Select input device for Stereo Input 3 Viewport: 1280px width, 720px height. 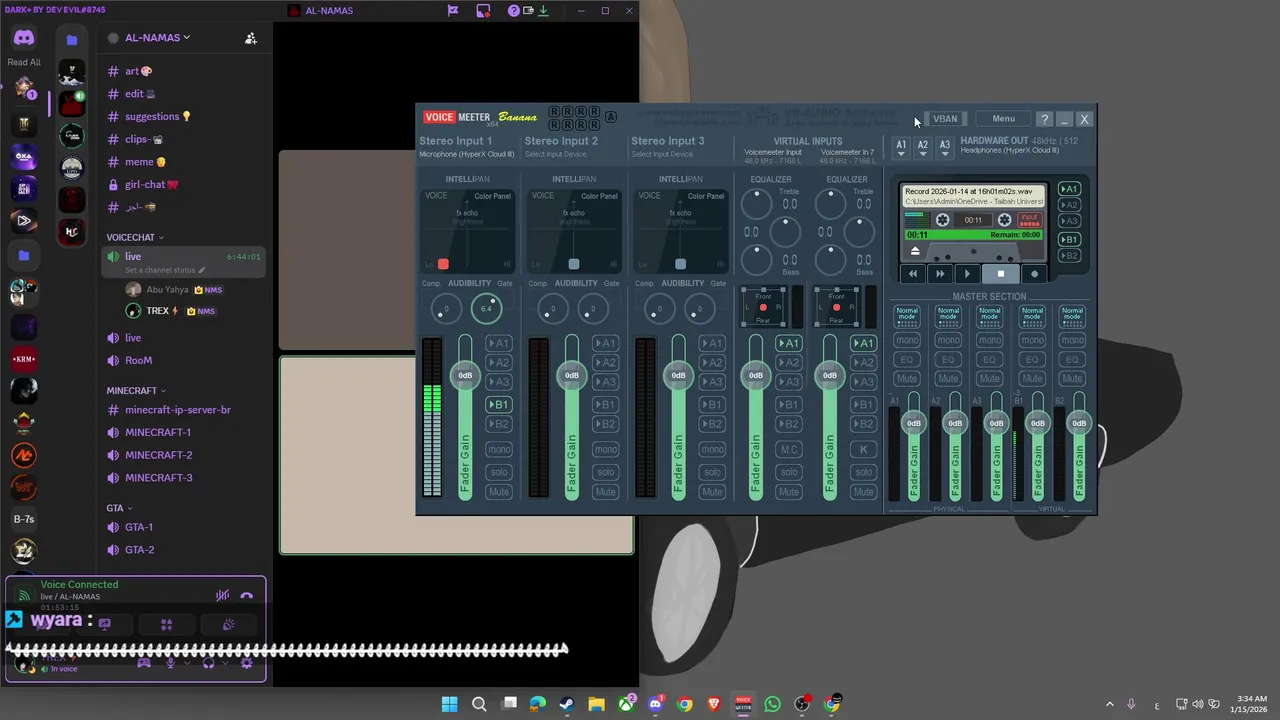tap(662, 154)
